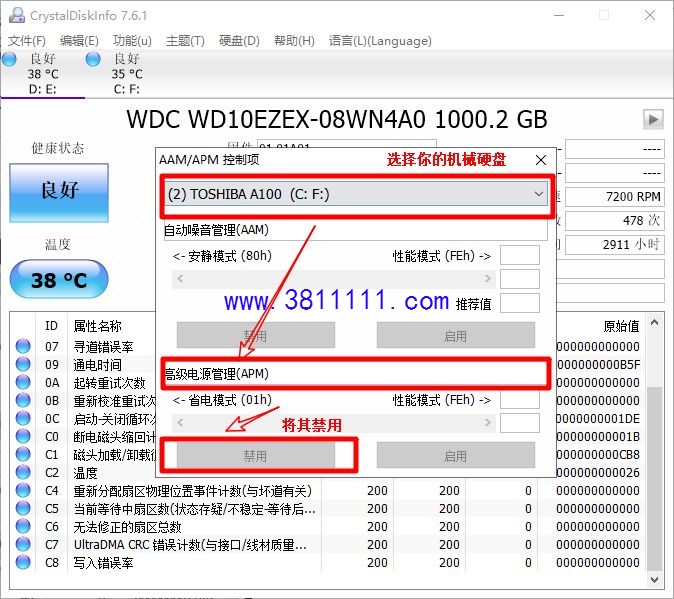Click the 属性名称 column header
This screenshot has height=599, width=674.
tap(98, 326)
